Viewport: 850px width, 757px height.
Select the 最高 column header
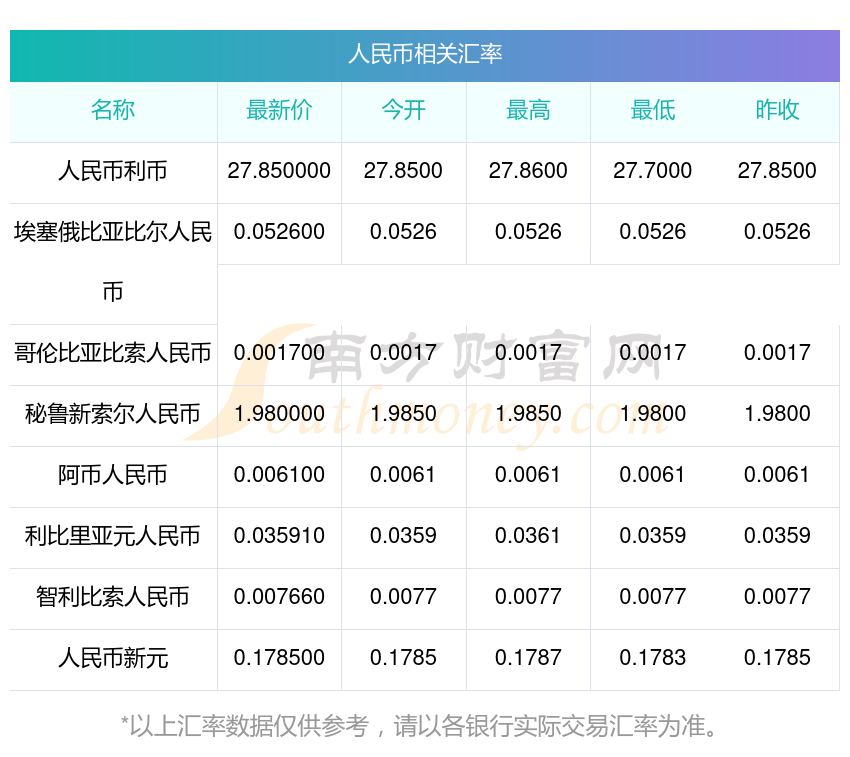tap(528, 110)
